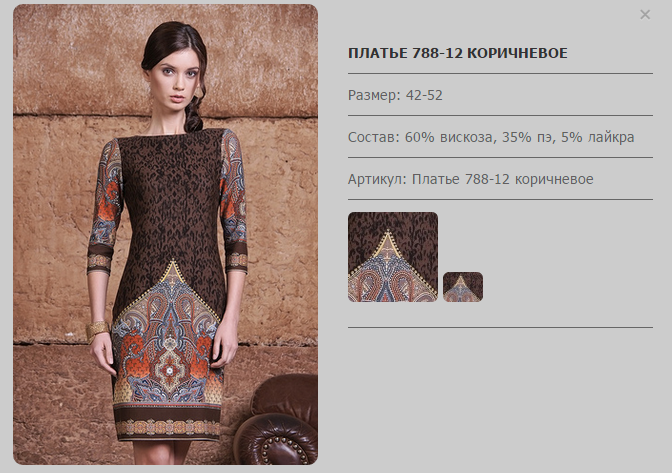Viewport: 672px width, 473px height.
Task: Click the gold bracelet on the model's wrist
Action: coord(97,329)
